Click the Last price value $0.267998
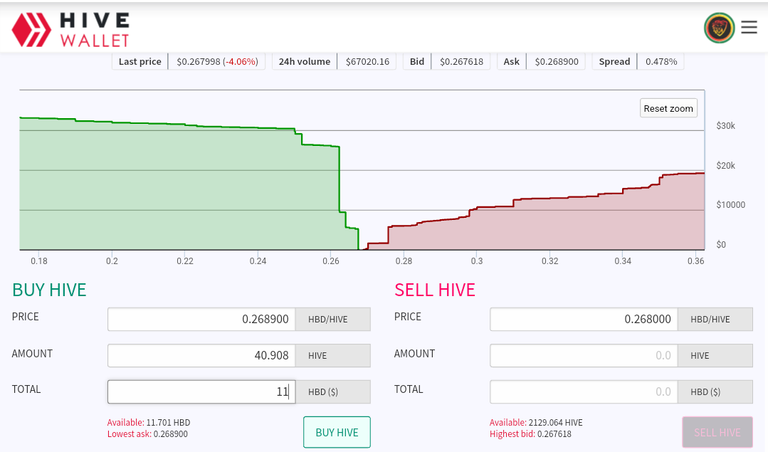Viewport: 768px width, 452px height. coord(217,62)
